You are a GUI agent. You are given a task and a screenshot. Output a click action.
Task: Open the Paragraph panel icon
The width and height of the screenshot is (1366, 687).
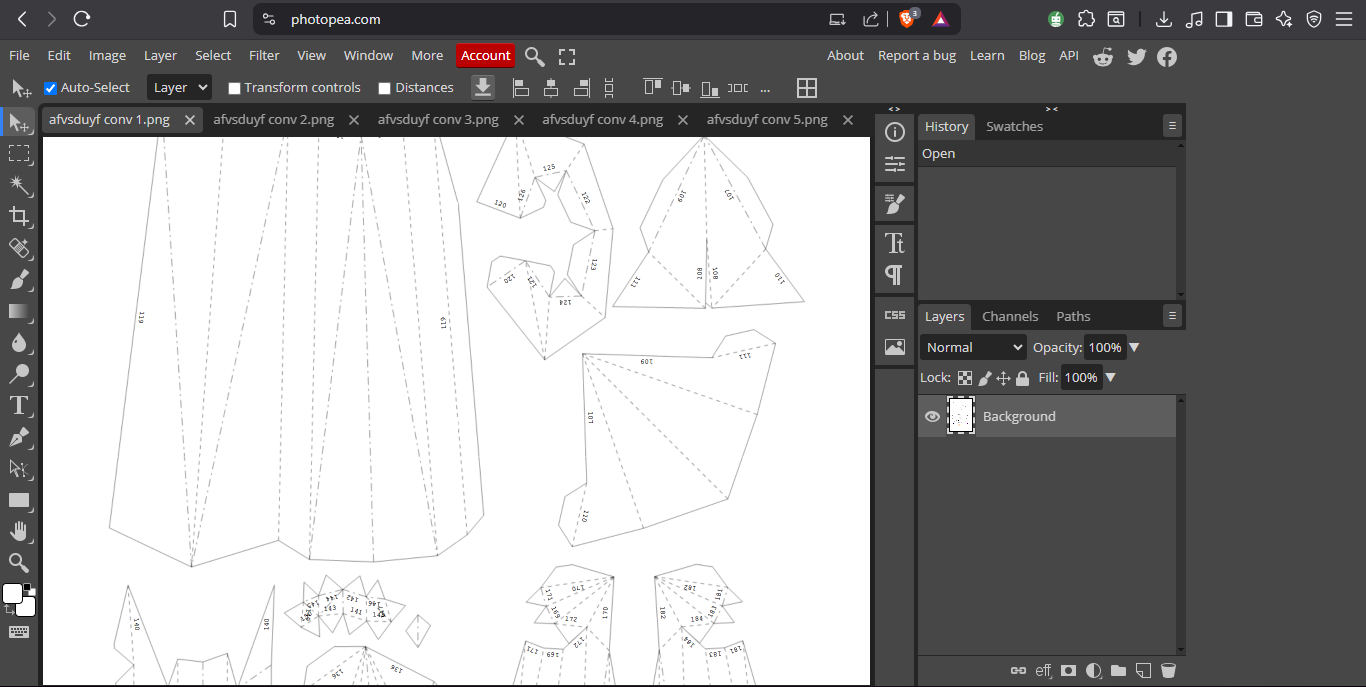[x=895, y=275]
